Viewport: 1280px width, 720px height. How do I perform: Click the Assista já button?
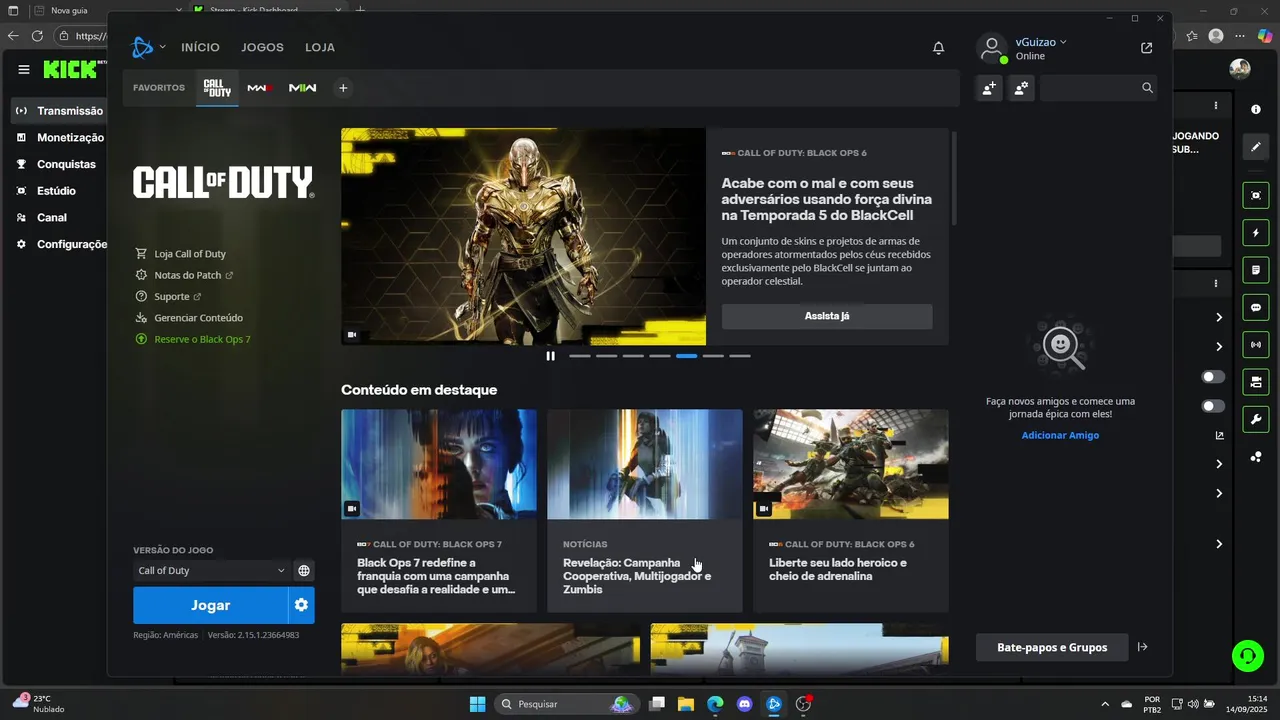click(827, 316)
